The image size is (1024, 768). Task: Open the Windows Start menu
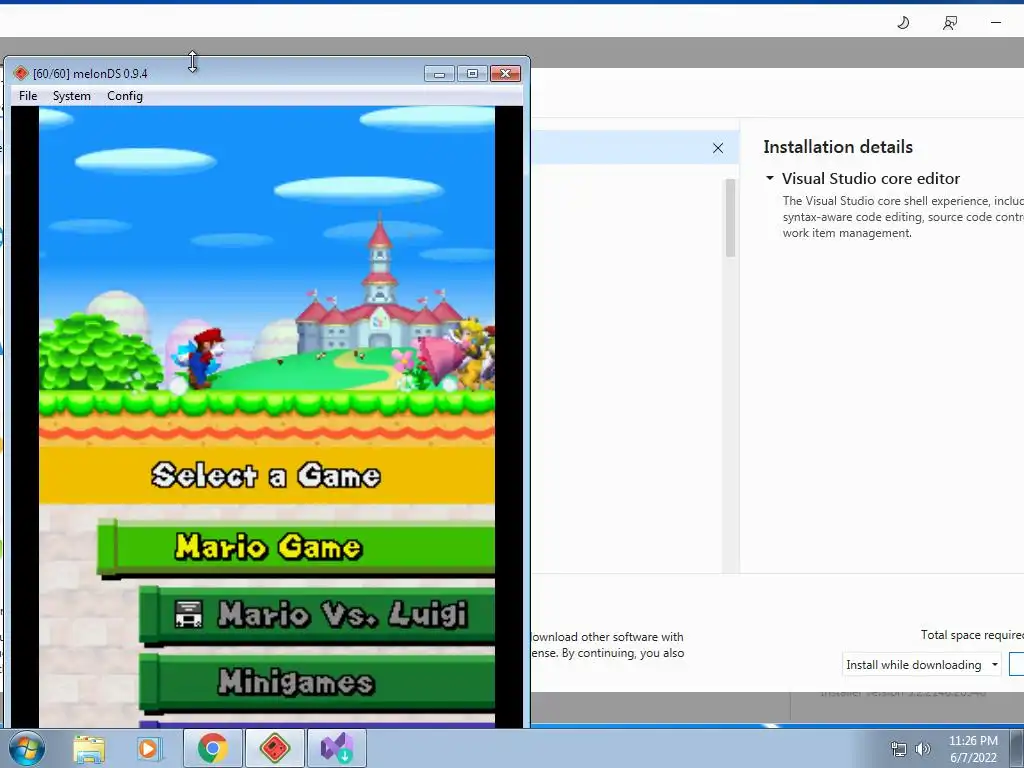point(26,748)
